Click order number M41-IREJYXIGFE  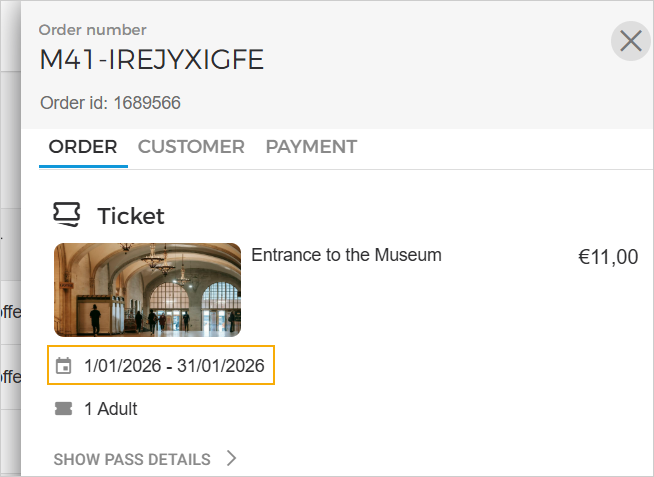click(x=151, y=60)
